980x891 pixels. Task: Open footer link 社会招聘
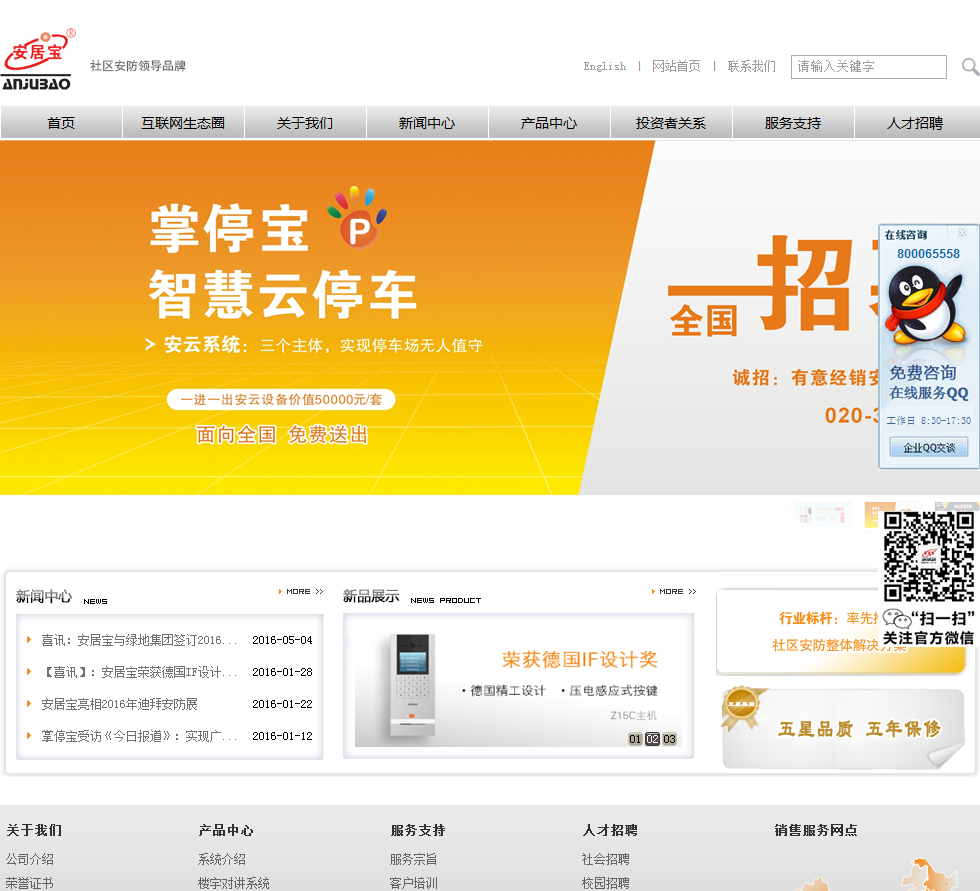606,859
